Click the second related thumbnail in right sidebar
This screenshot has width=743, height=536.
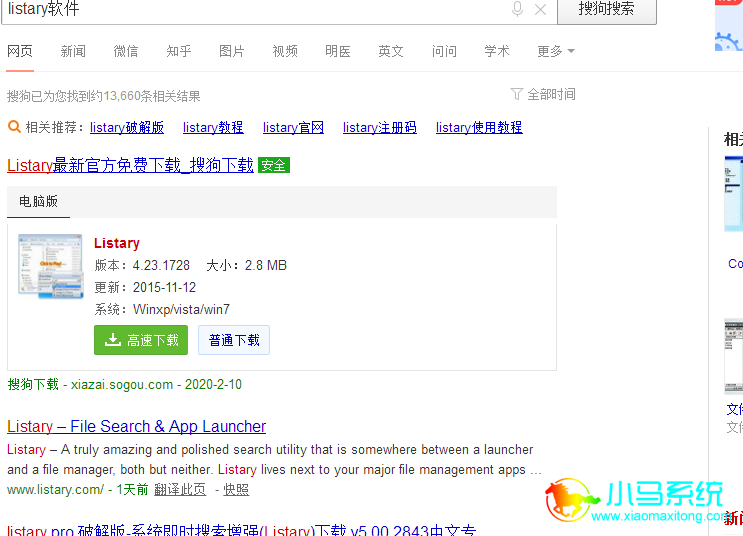point(734,357)
